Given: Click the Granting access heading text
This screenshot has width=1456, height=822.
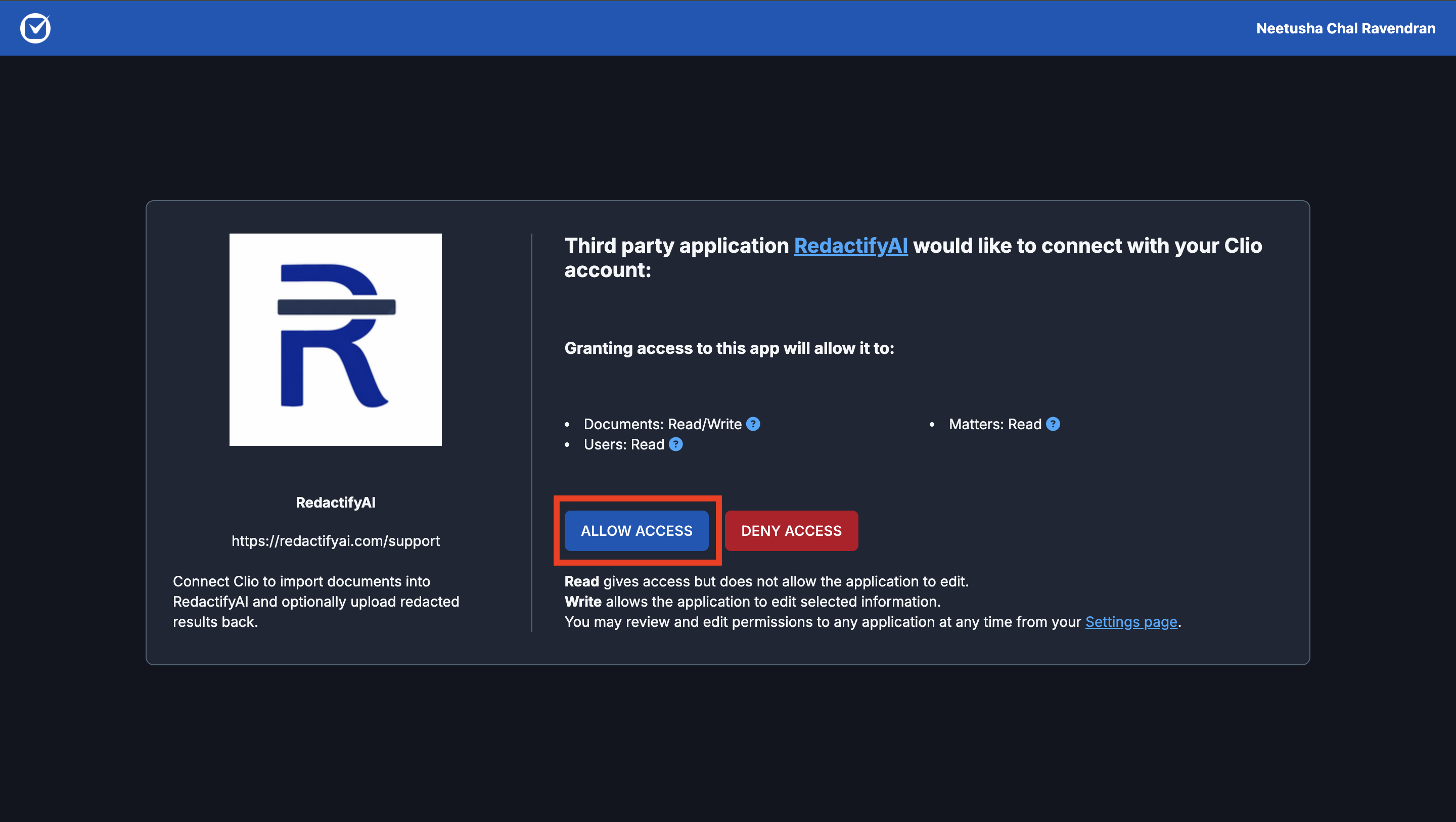Looking at the screenshot, I should 729,348.
